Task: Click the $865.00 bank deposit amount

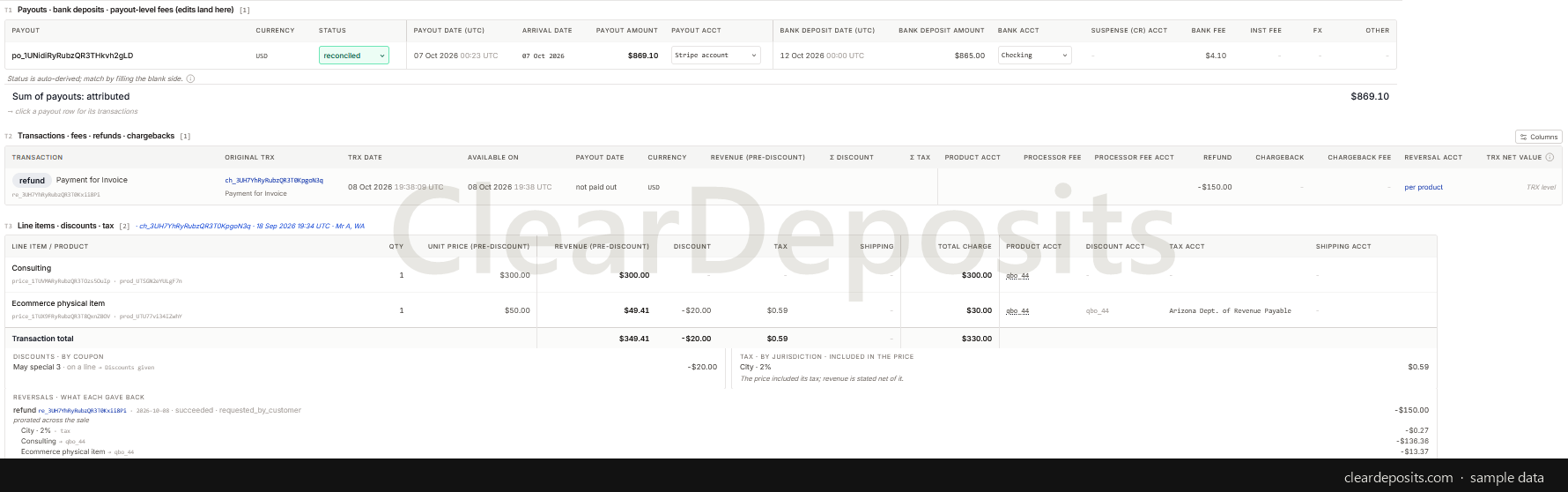Action: tap(970, 56)
